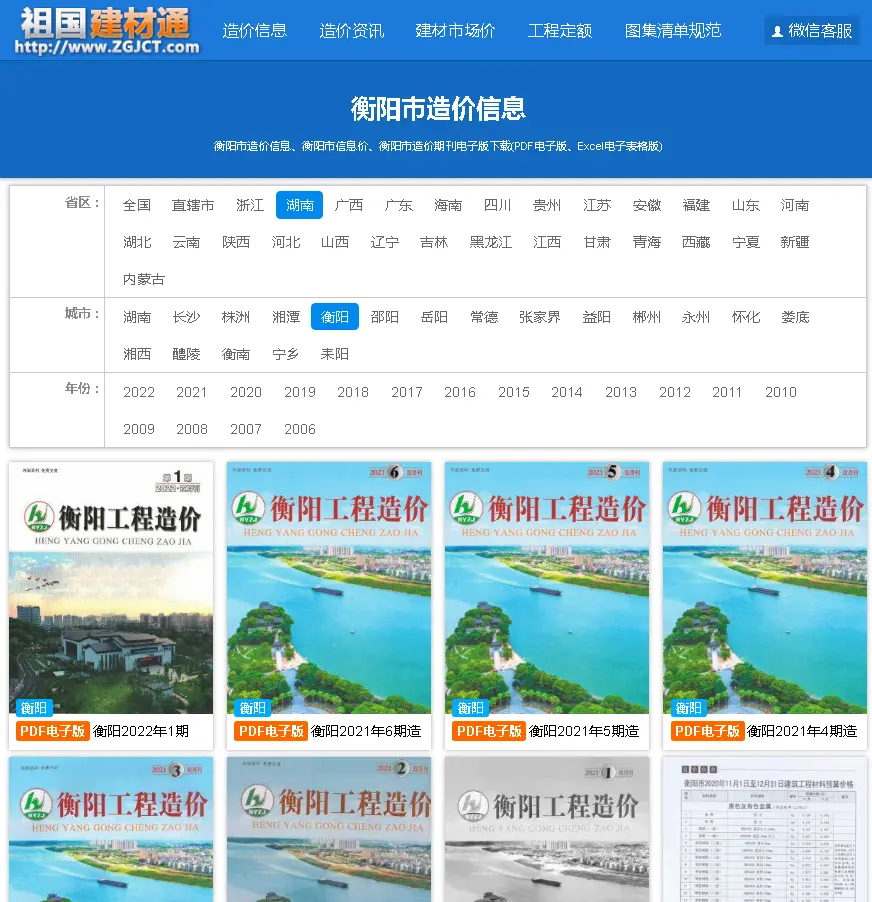Select the 全国 province filter

coord(137,205)
